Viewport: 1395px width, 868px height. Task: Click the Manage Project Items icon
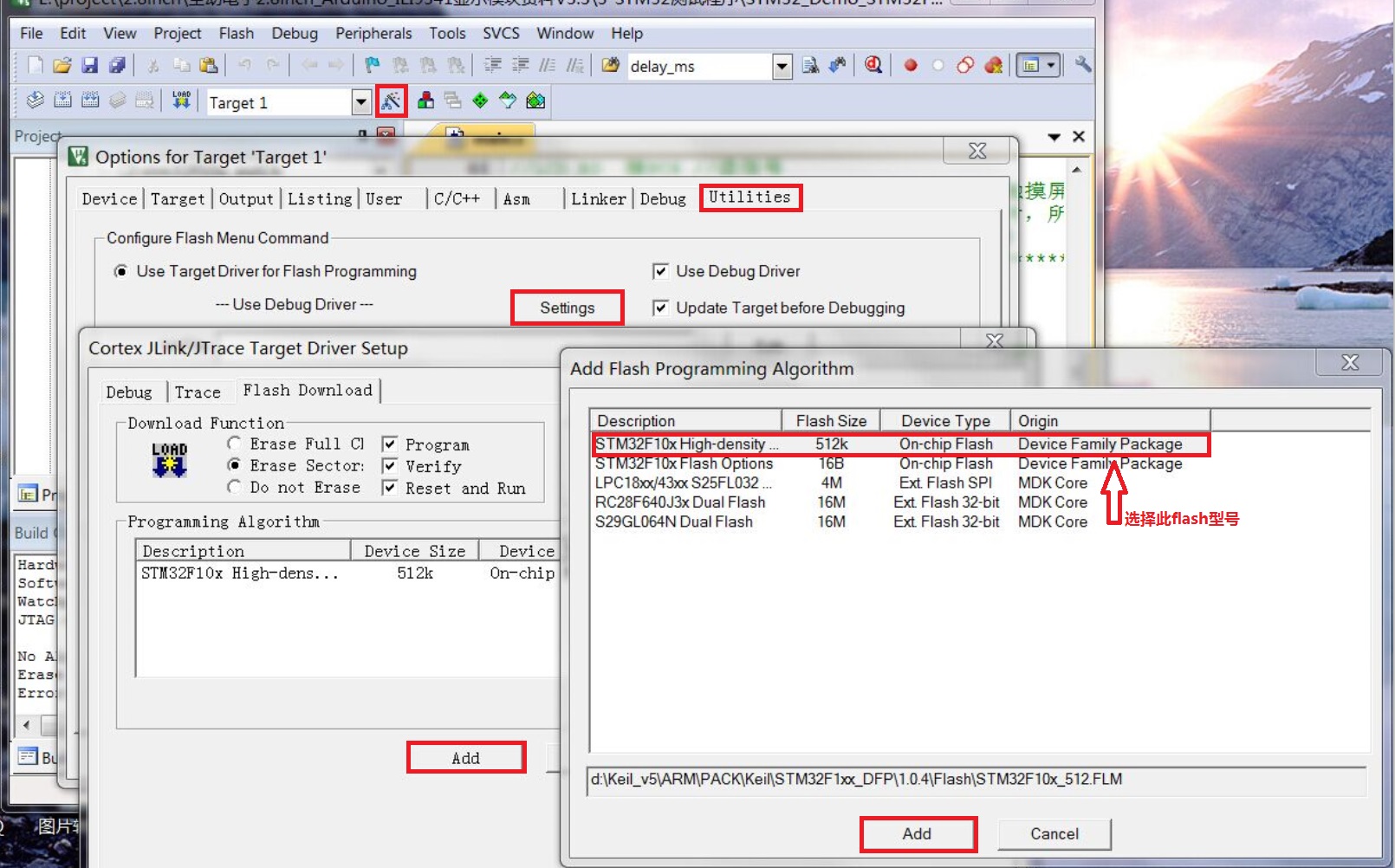tap(425, 101)
